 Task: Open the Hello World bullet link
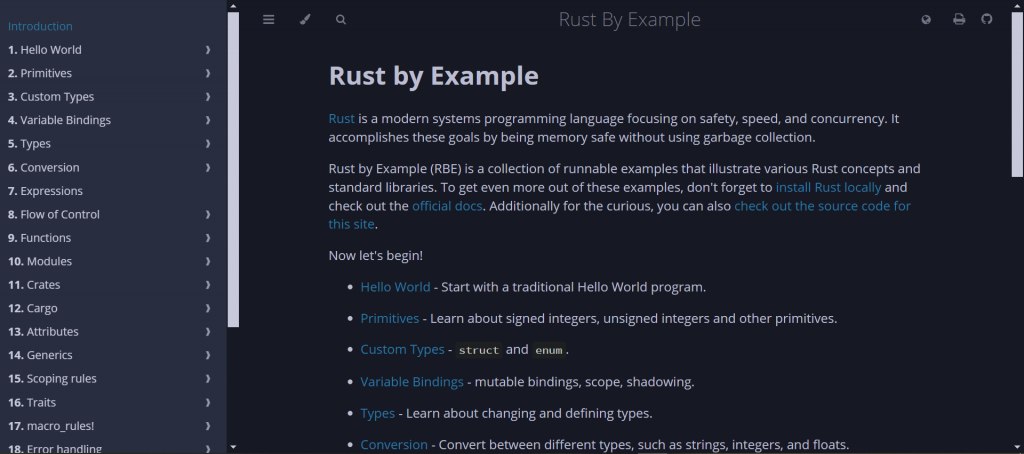[396, 287]
